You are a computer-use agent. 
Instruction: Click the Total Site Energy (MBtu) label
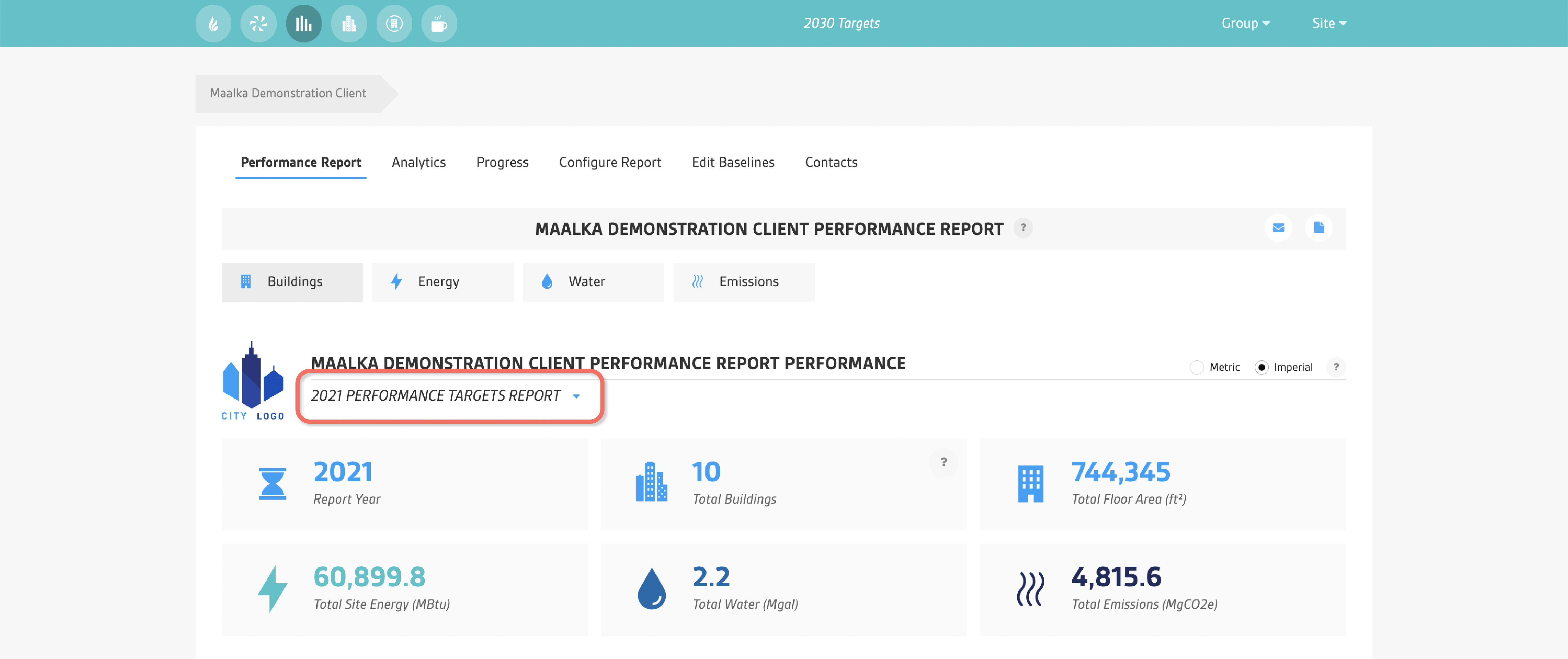[382, 605]
